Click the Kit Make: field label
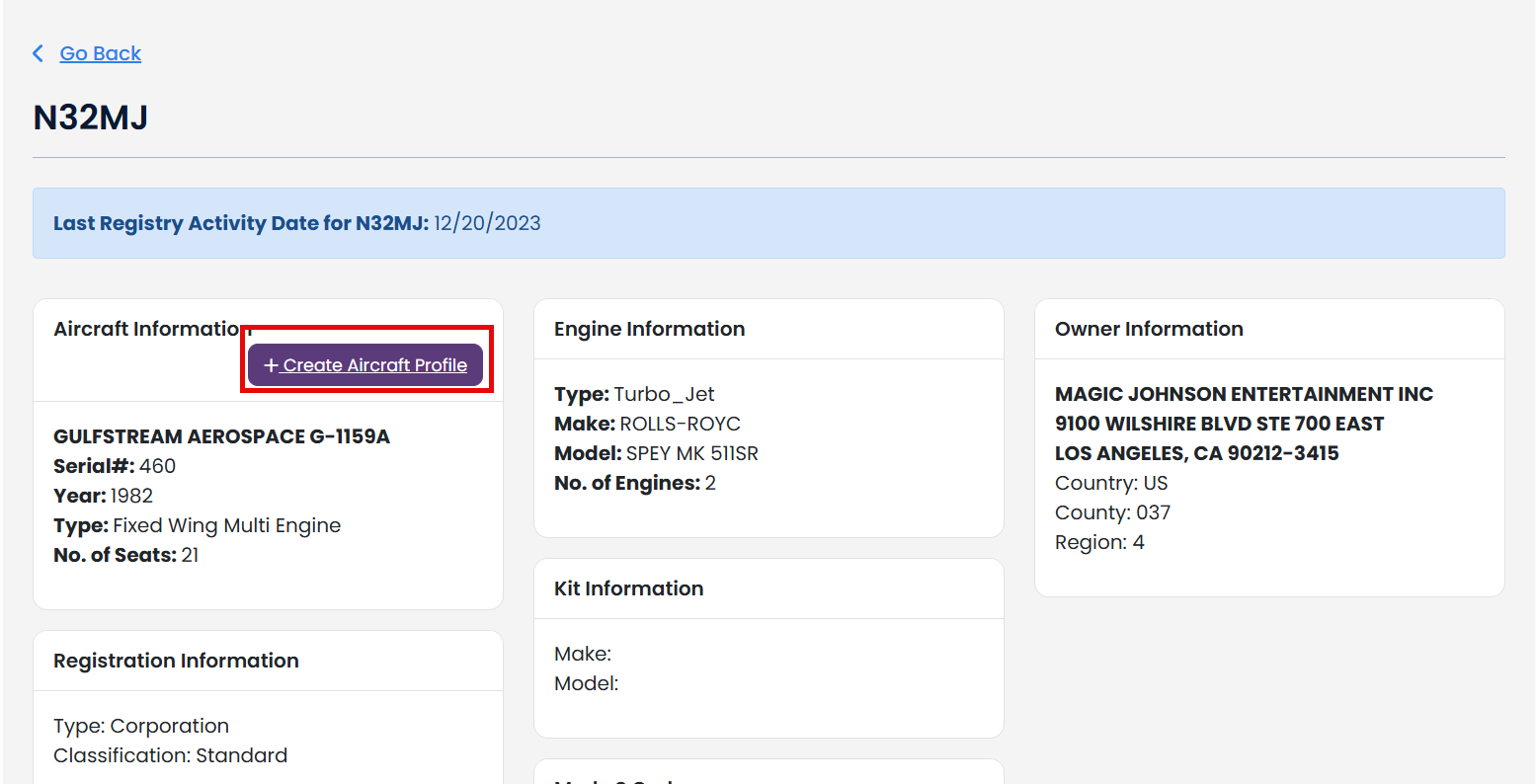1536x784 pixels. coord(583,654)
